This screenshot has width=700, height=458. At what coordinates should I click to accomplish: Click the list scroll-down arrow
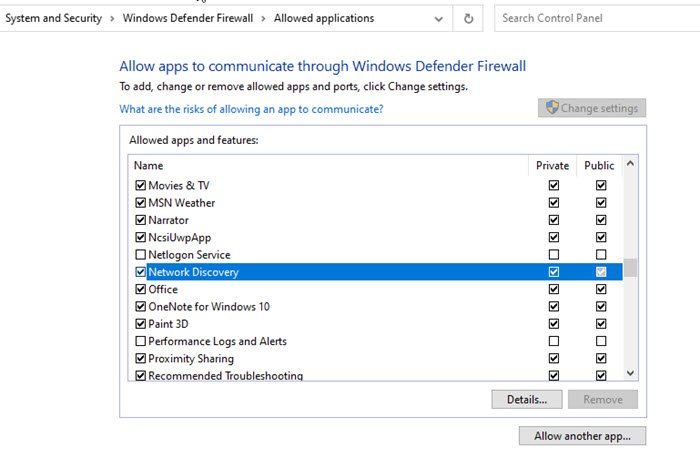click(630, 373)
